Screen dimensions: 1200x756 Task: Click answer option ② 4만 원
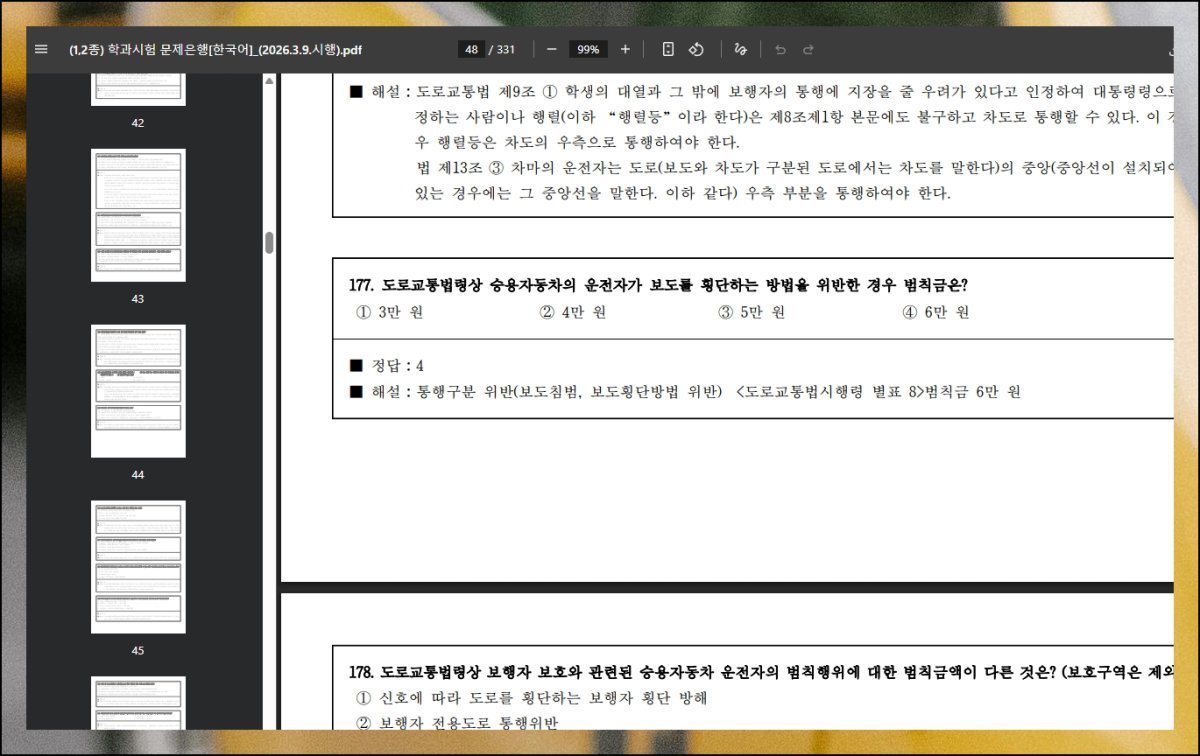coord(573,312)
